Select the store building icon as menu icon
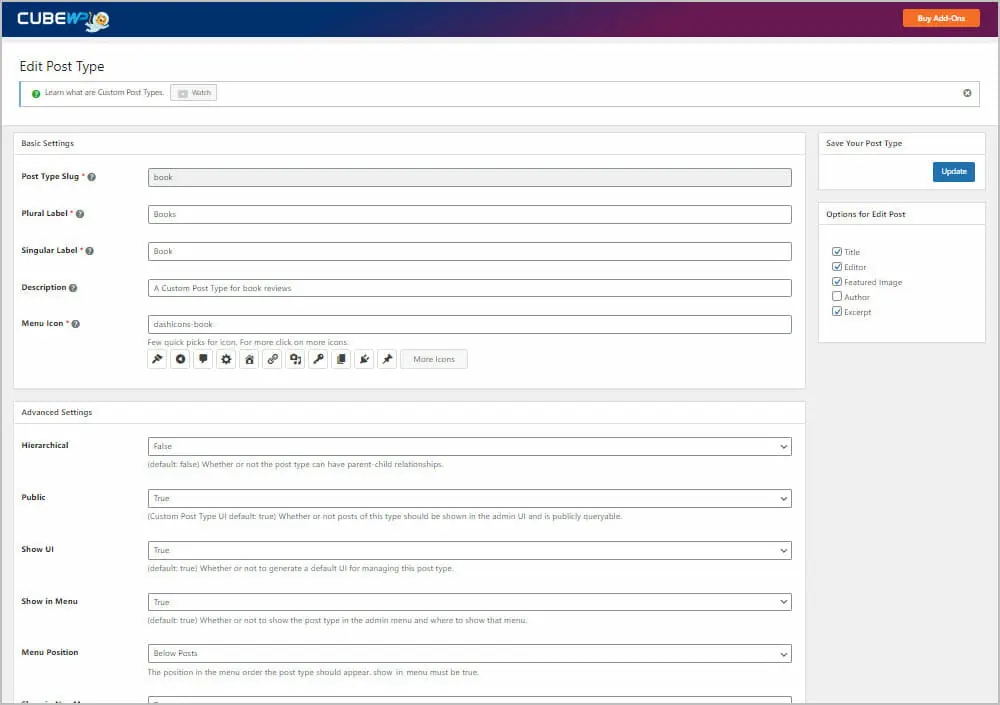Image resolution: width=1000 pixels, height=705 pixels. coord(249,358)
